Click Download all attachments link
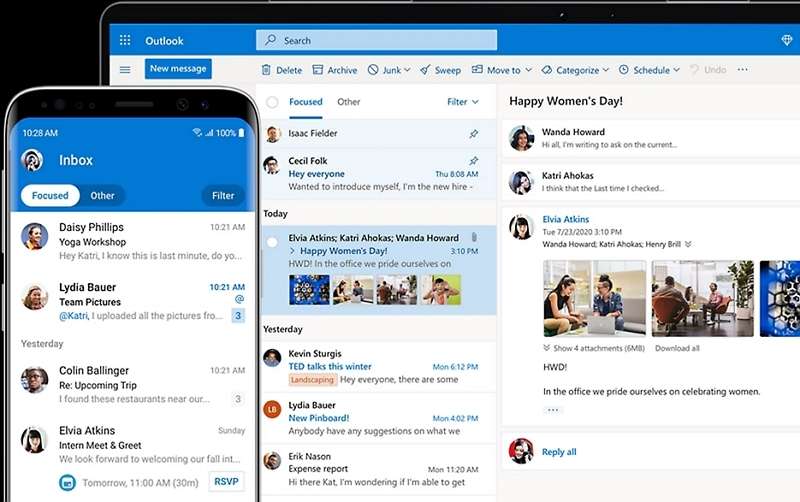This screenshot has height=502, width=800. click(x=677, y=348)
